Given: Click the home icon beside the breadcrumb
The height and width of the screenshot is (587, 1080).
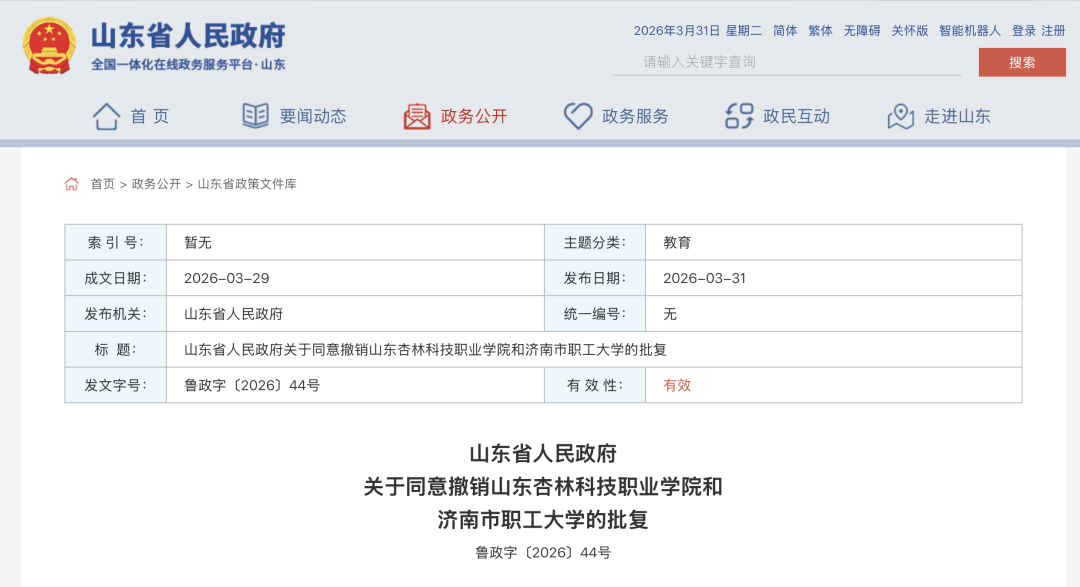Looking at the screenshot, I should (x=70, y=183).
